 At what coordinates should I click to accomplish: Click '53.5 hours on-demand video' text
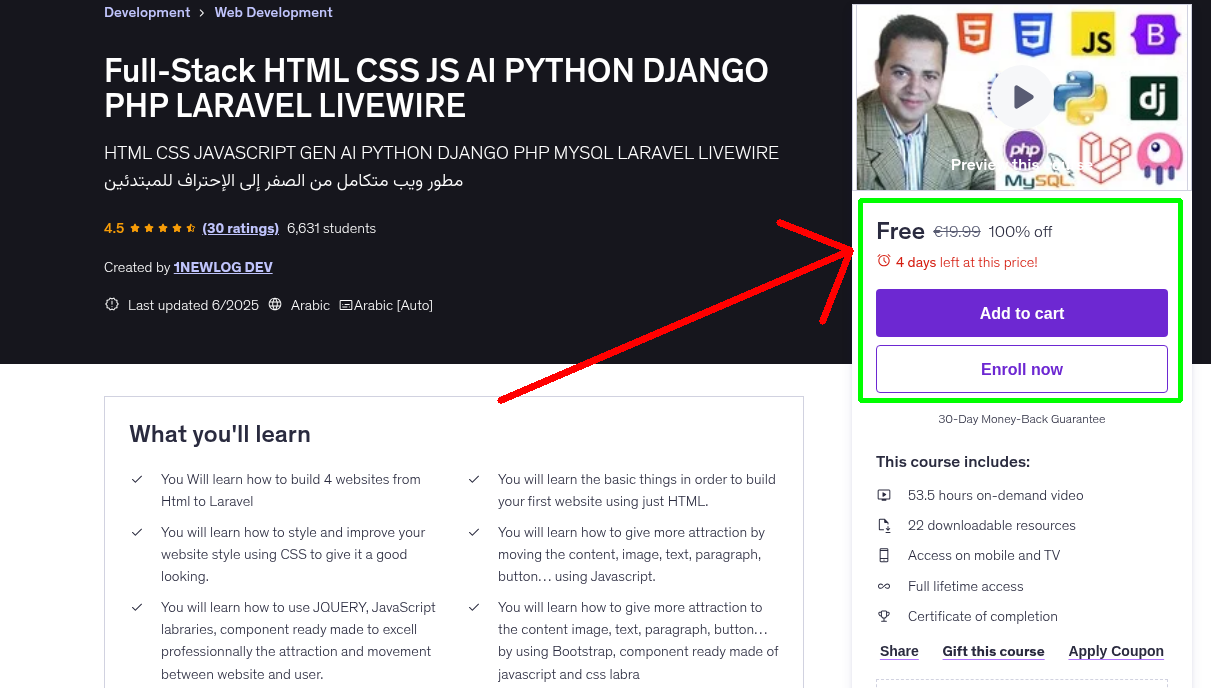[995, 495]
